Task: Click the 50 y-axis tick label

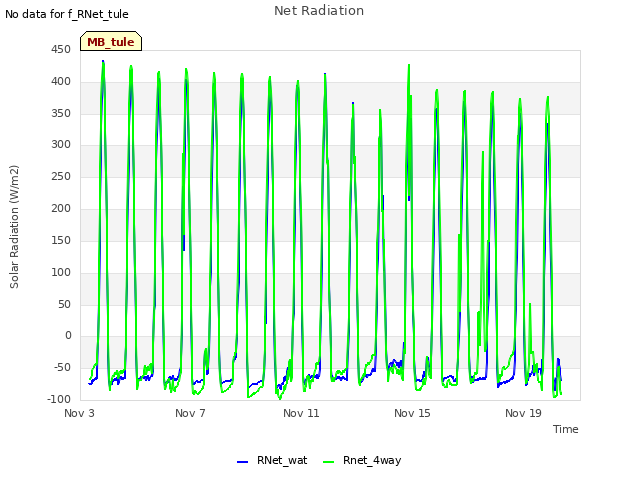Action: point(64,304)
